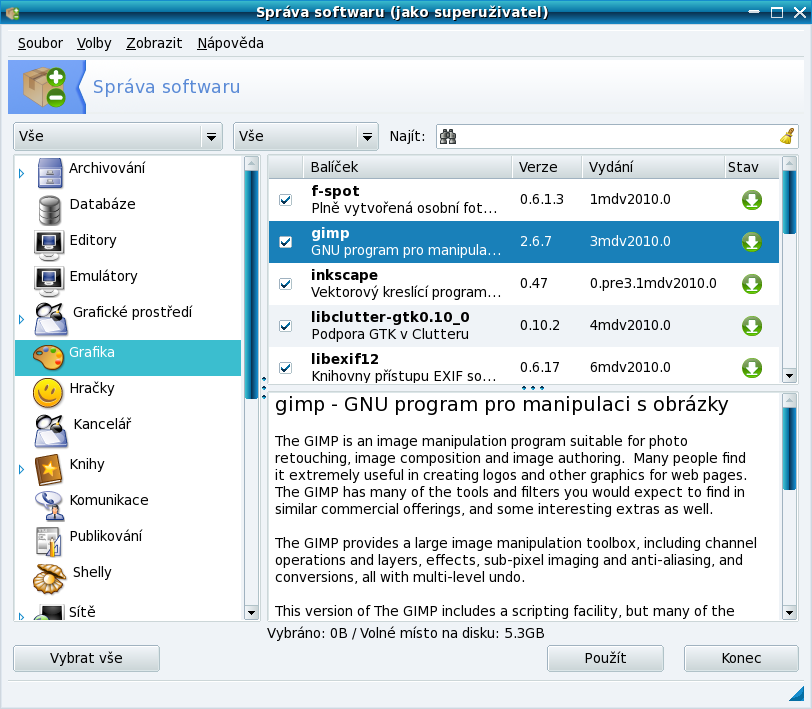The image size is (812, 709).
Task: Click the Publikování category icon
Action: pyautogui.click(x=49, y=541)
